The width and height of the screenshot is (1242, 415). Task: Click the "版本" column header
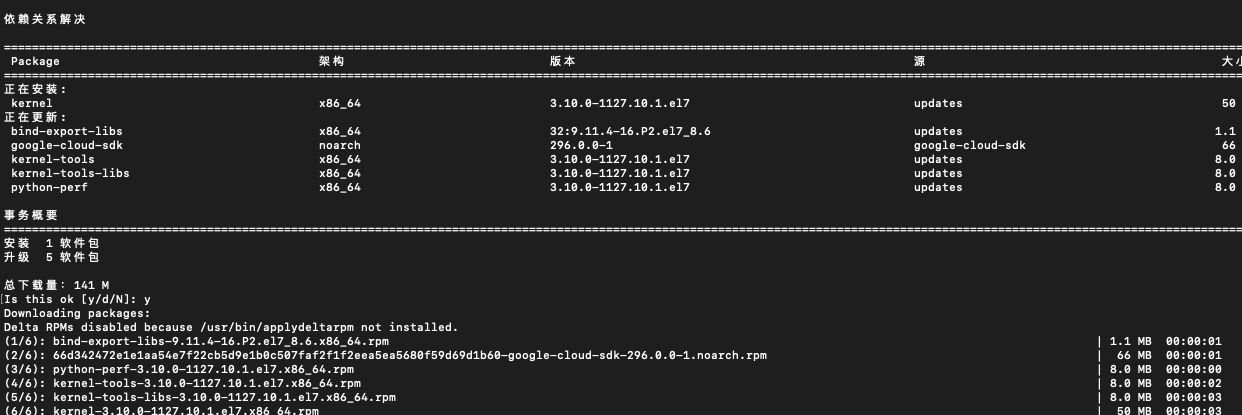[562, 61]
